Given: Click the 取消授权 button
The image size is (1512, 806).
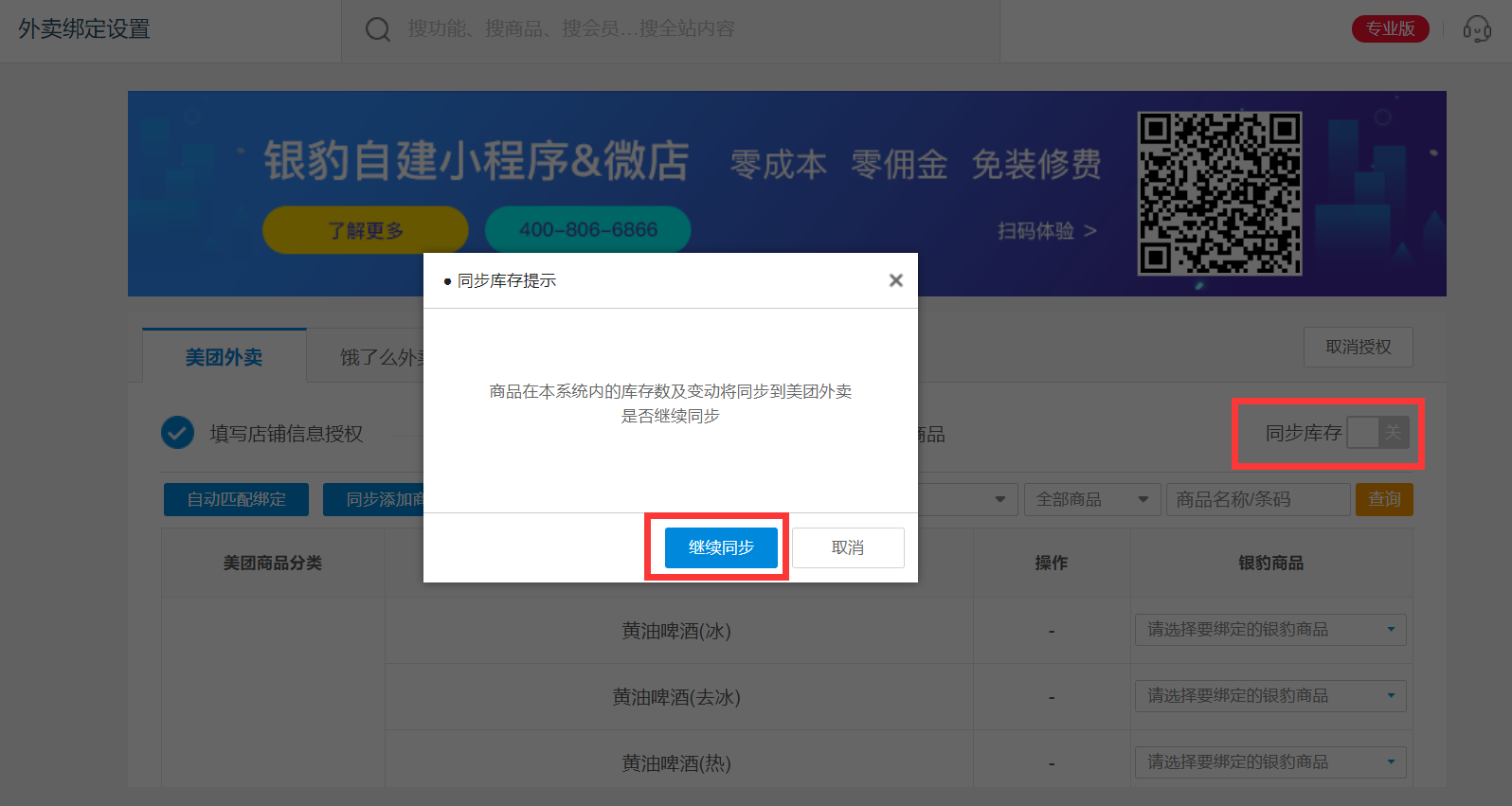Looking at the screenshot, I should click(1358, 347).
